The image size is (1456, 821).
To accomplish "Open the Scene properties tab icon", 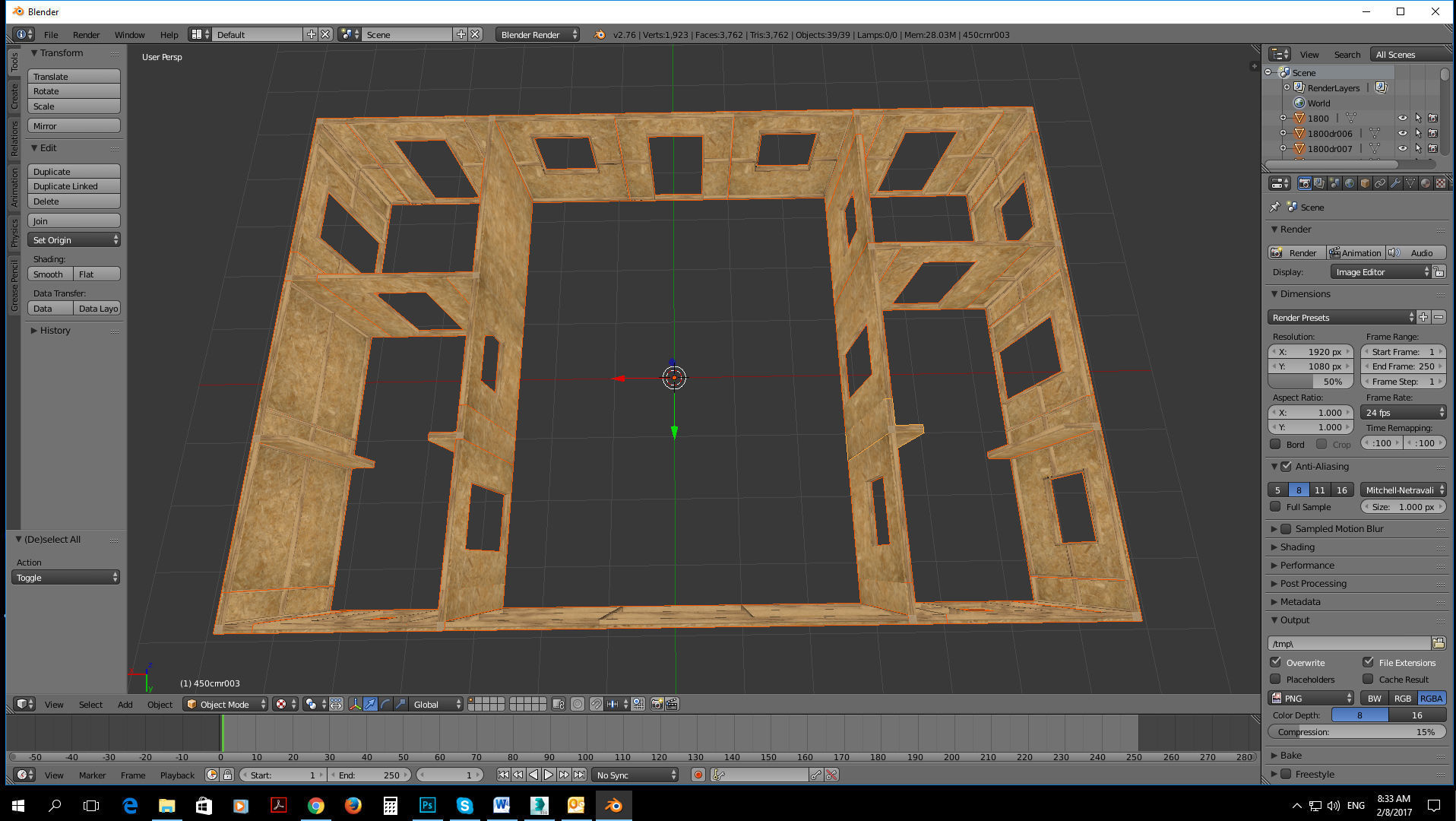I will click(1334, 183).
